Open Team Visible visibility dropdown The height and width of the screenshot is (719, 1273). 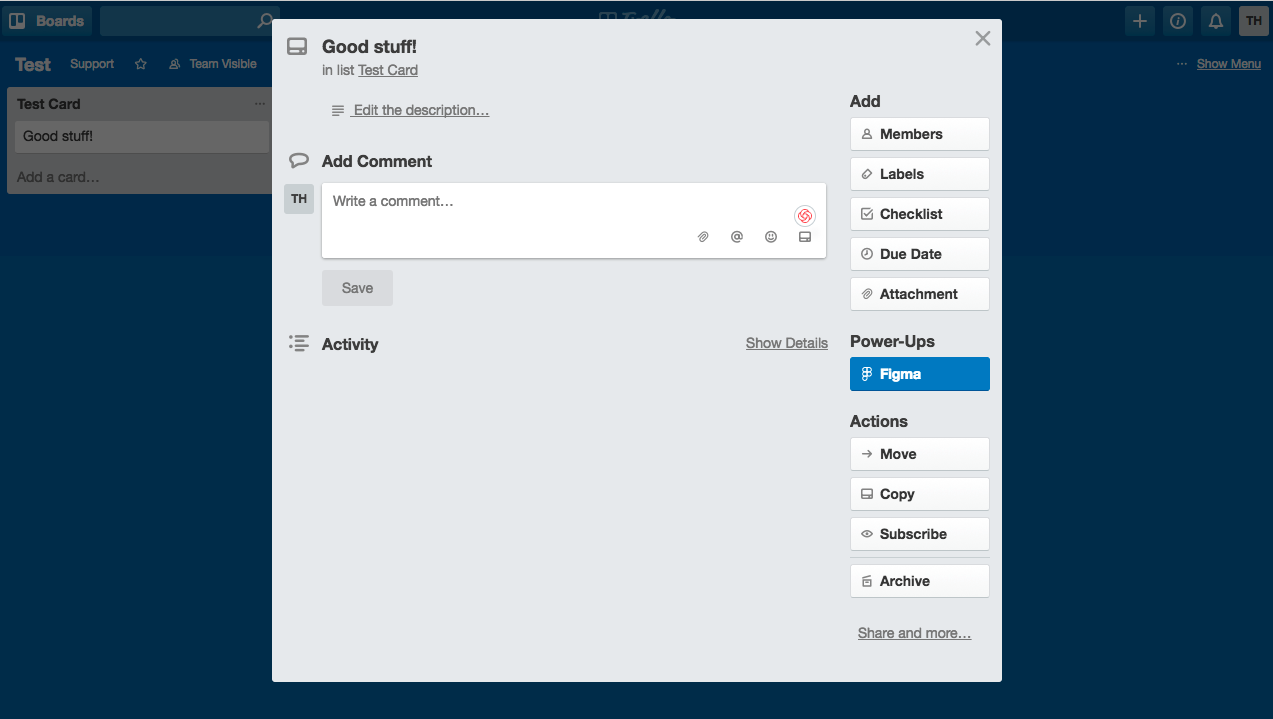(x=213, y=64)
